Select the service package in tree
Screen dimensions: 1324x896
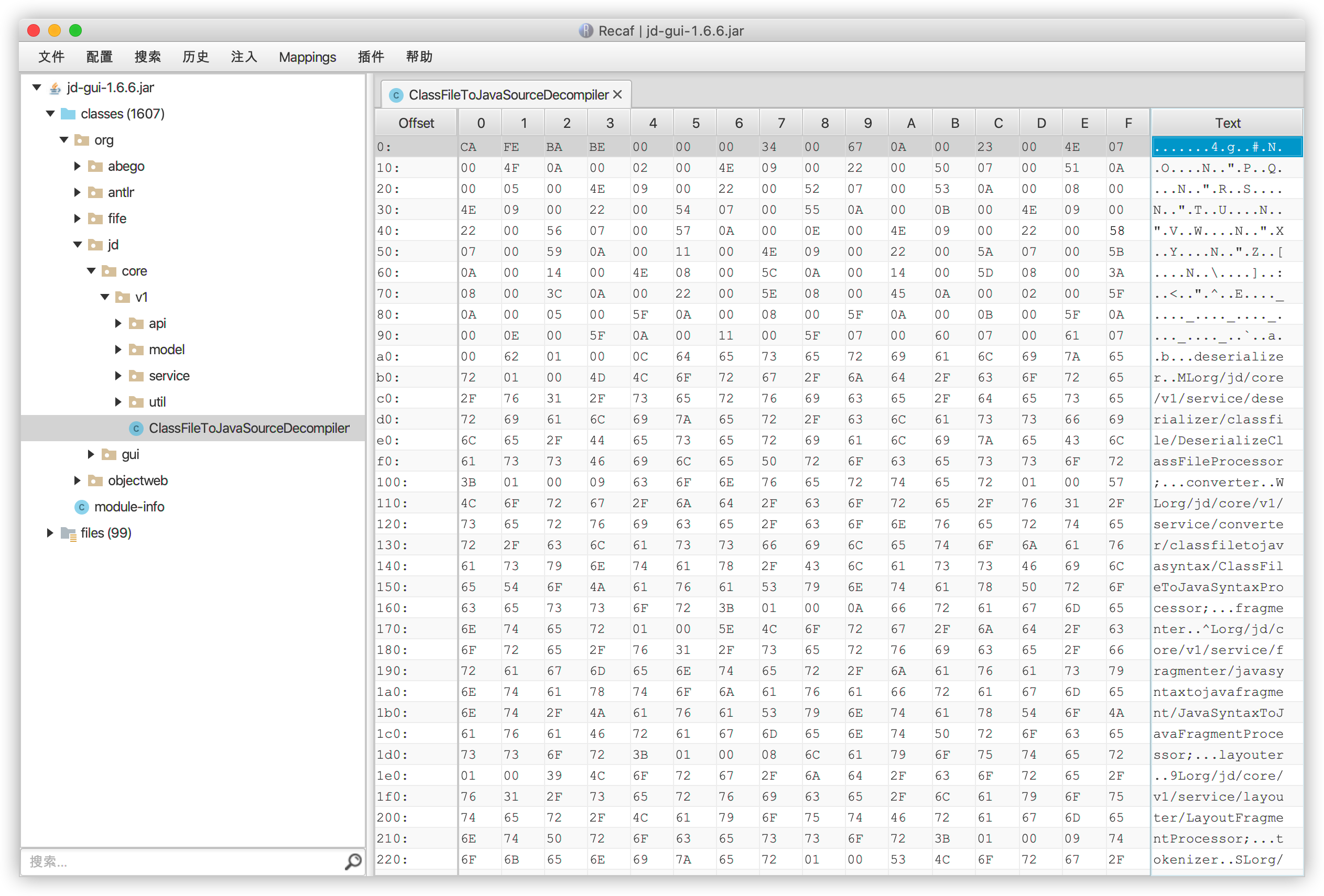(169, 376)
